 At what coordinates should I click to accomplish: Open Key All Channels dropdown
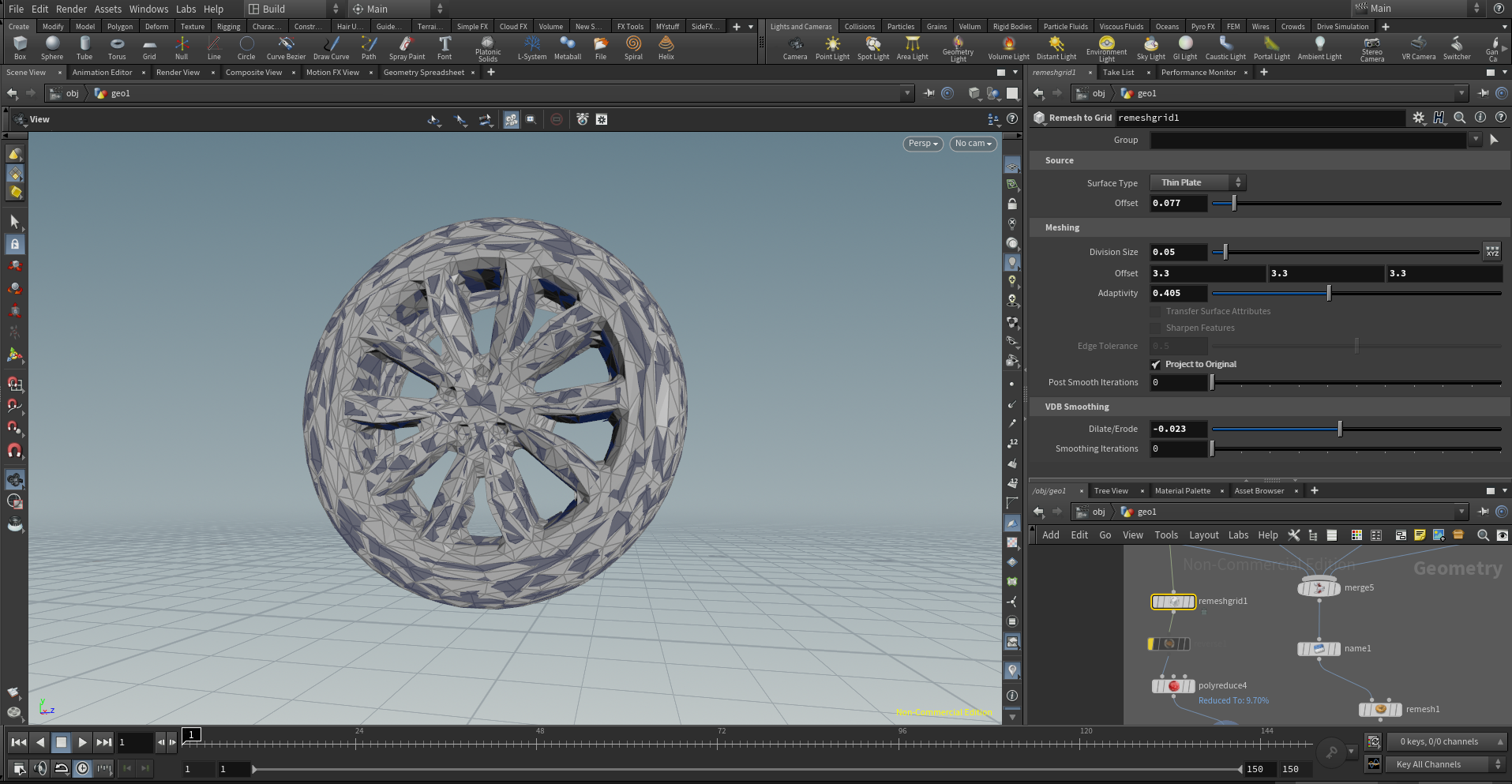(x=1445, y=764)
